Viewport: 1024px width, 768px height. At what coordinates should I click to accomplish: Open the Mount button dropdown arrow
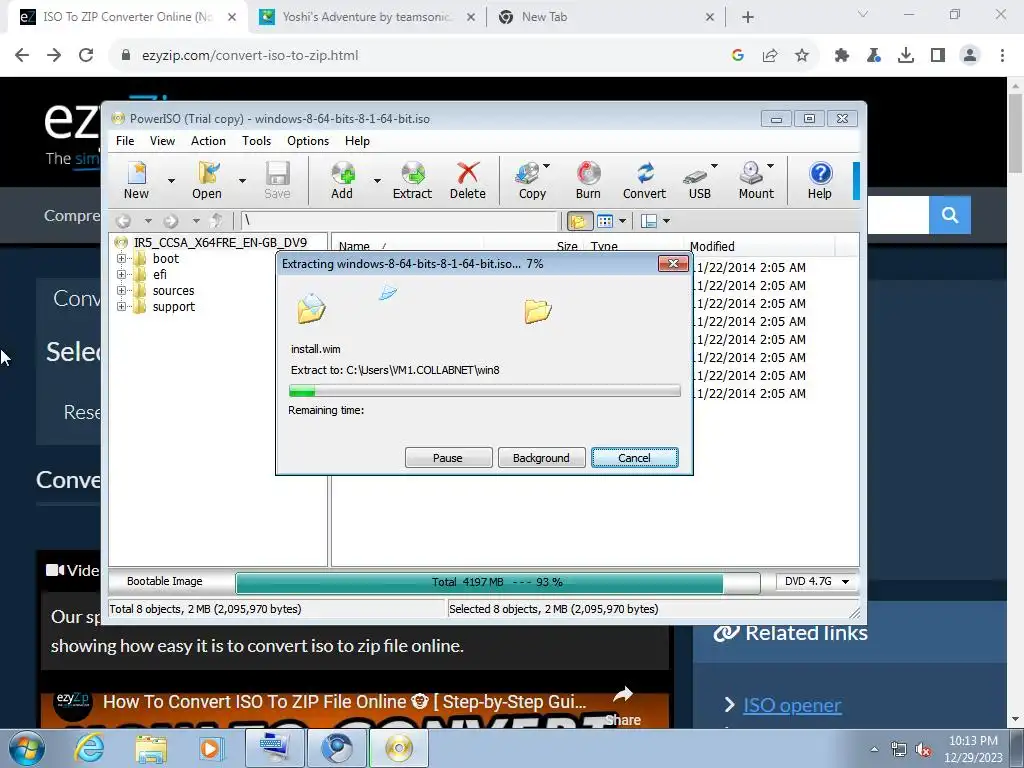click(x=771, y=166)
